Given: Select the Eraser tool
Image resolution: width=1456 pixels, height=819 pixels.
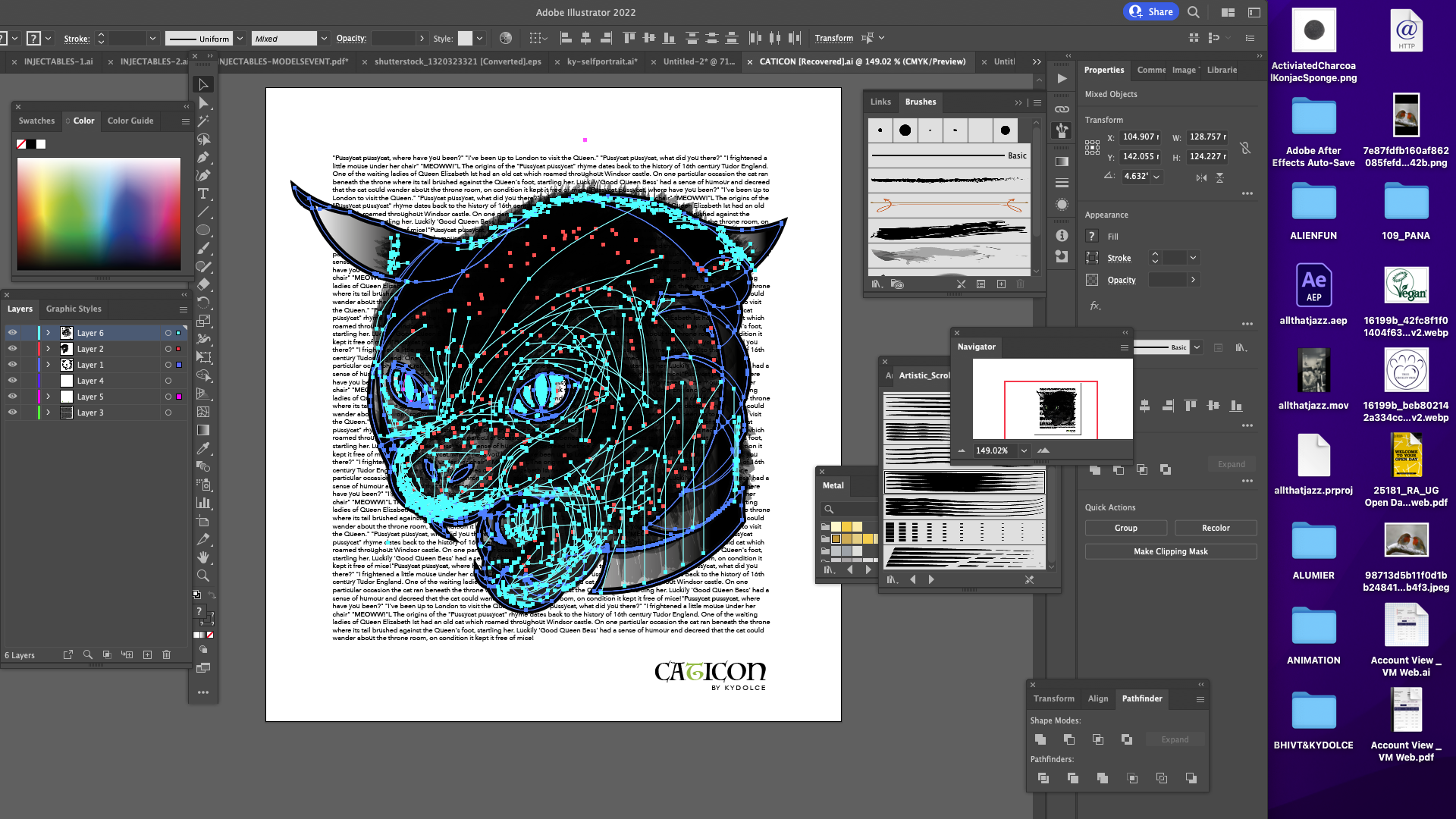Looking at the screenshot, I should 202,284.
